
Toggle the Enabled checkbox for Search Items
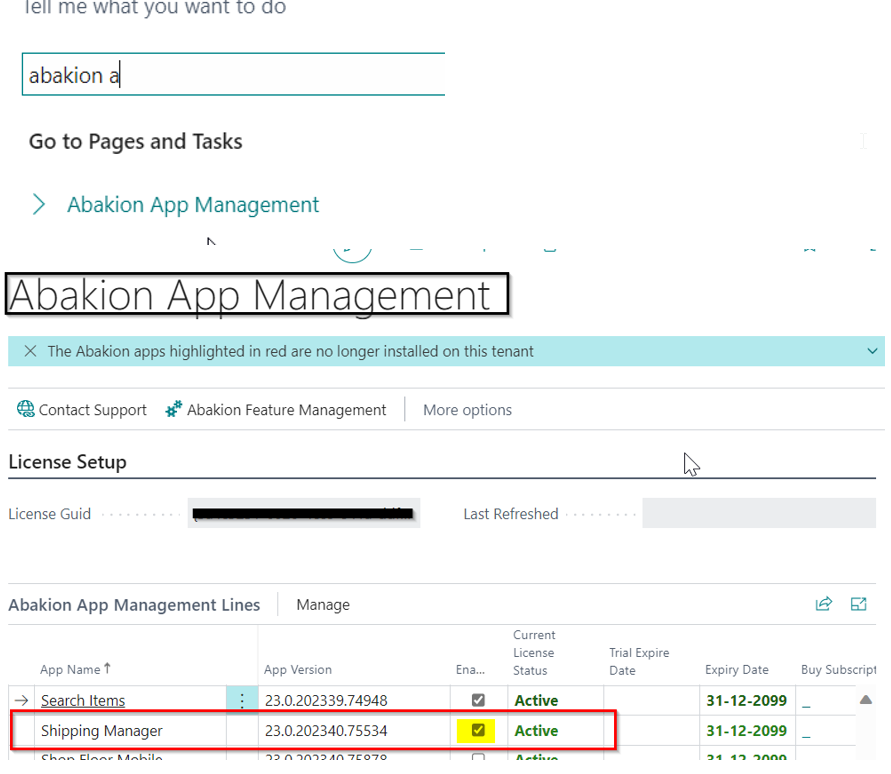point(478,700)
